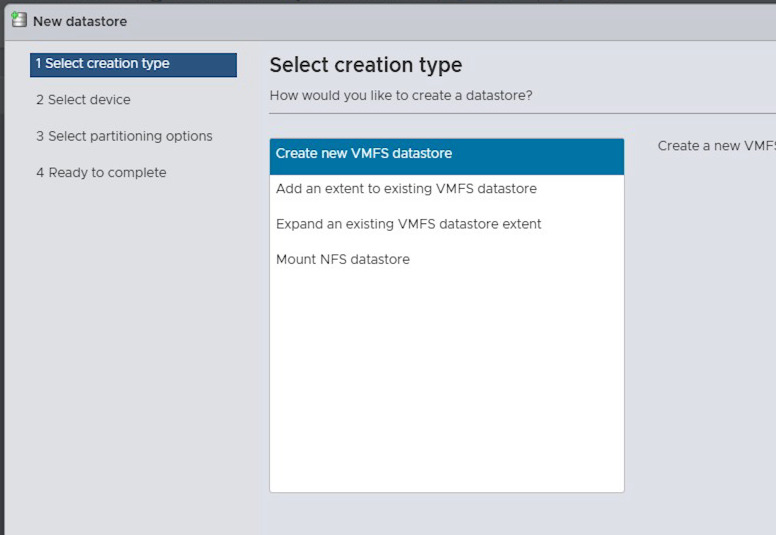Image resolution: width=776 pixels, height=535 pixels.
Task: Select Mount NFS datastore option
Action: pyautogui.click(x=446, y=259)
